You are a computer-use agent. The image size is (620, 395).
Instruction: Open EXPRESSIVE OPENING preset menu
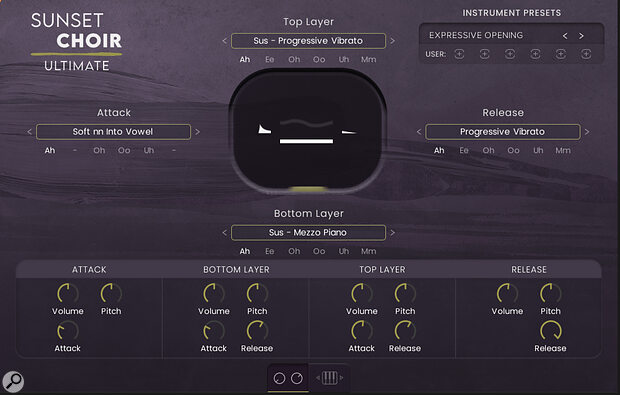[476, 36]
